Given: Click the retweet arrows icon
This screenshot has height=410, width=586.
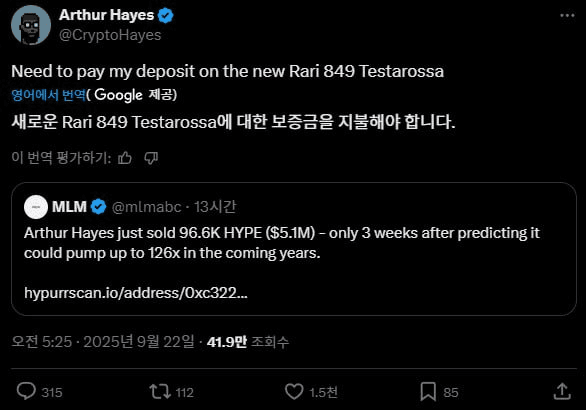Looking at the screenshot, I should click(x=160, y=391).
